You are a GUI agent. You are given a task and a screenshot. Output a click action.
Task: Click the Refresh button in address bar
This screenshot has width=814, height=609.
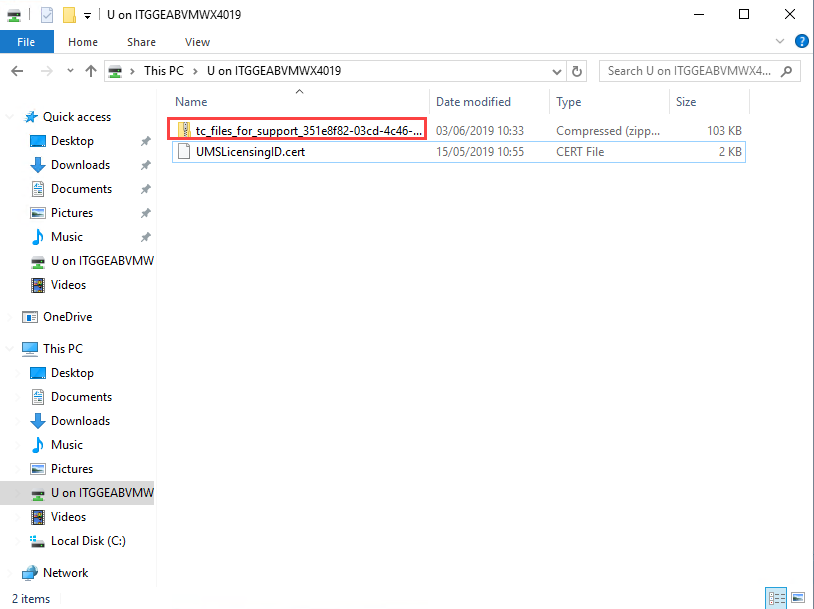pos(577,71)
